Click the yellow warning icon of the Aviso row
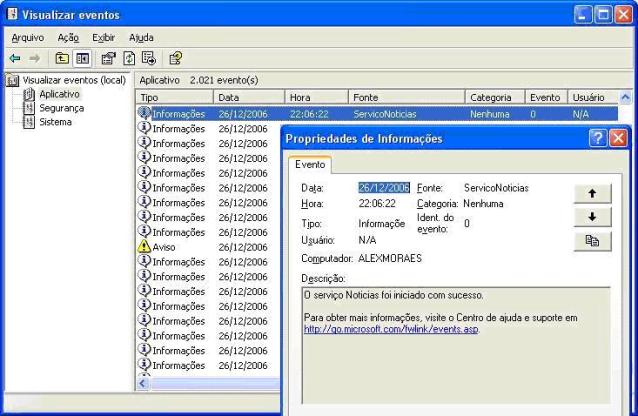This screenshot has width=638, height=416. point(144,246)
